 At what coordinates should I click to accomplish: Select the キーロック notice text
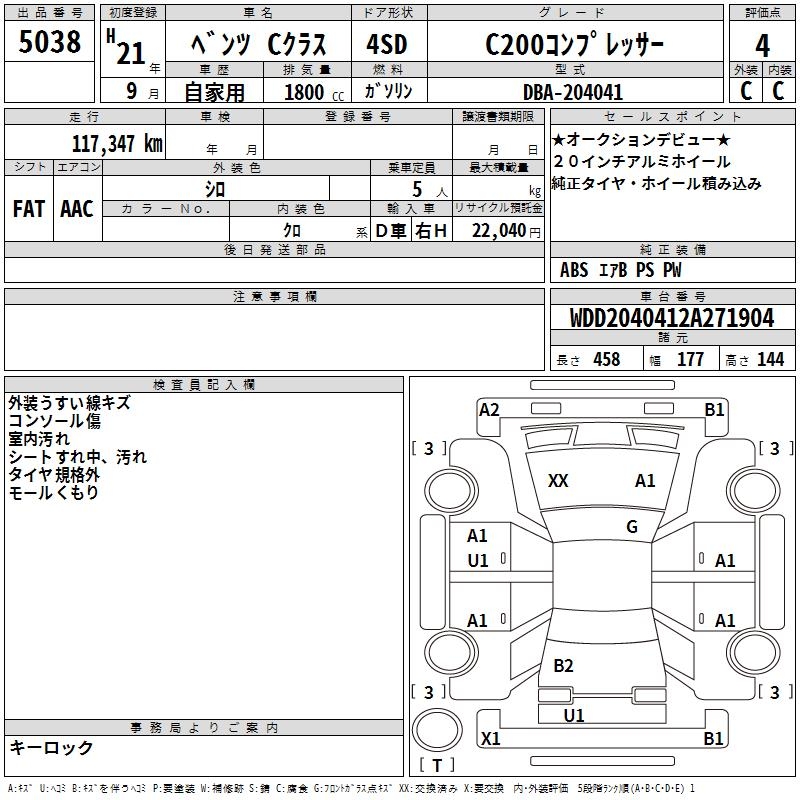pyautogui.click(x=51, y=747)
